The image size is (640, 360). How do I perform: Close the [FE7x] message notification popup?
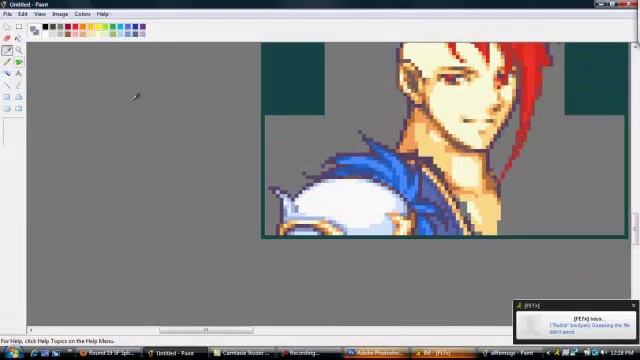pyautogui.click(x=633, y=305)
